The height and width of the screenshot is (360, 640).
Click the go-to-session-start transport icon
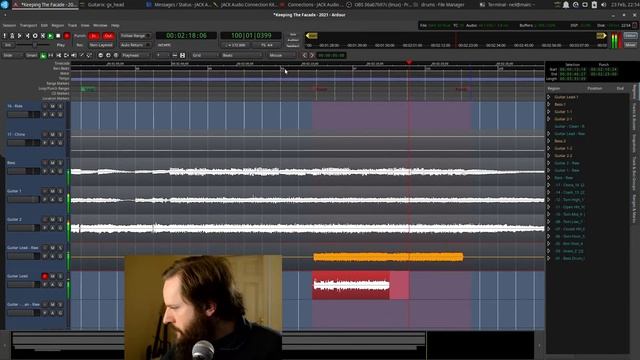point(20,36)
